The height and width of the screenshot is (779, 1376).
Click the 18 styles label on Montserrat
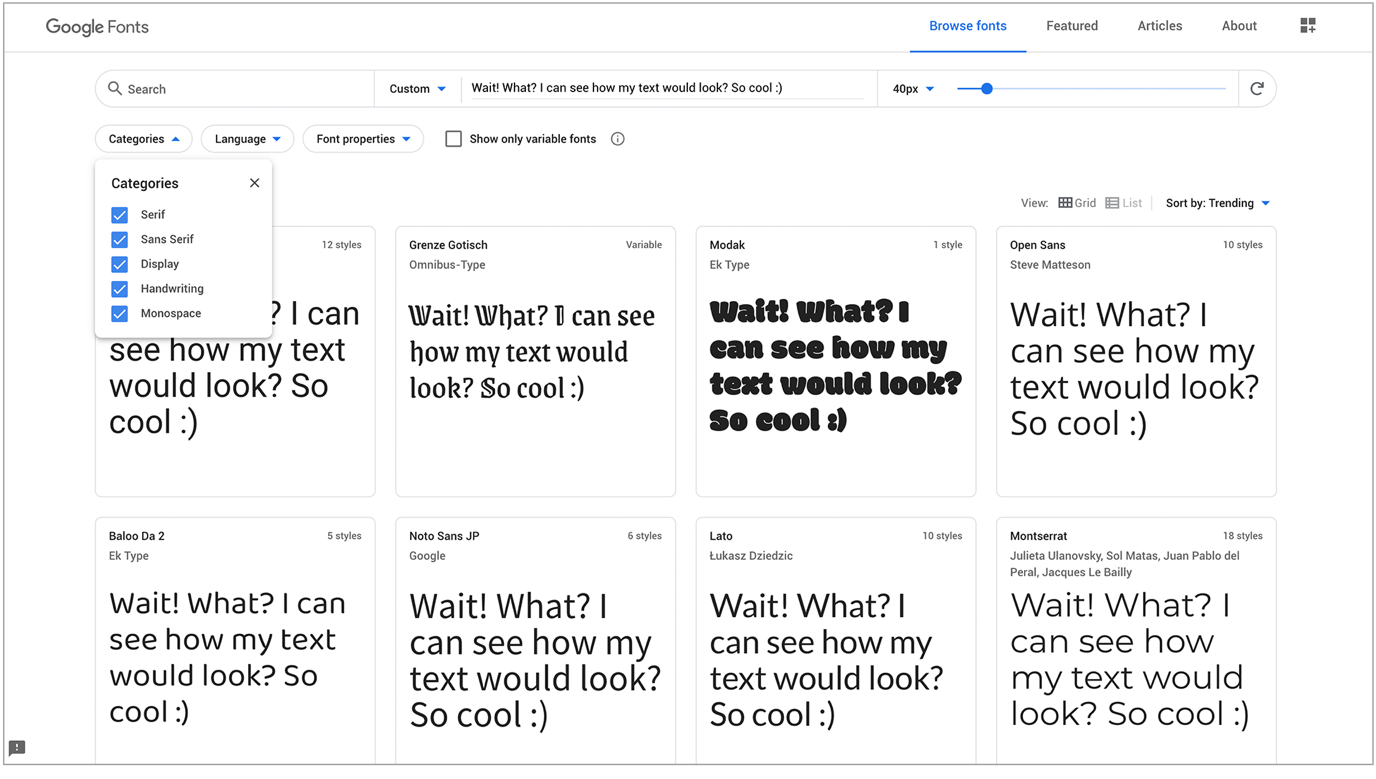(x=1242, y=536)
